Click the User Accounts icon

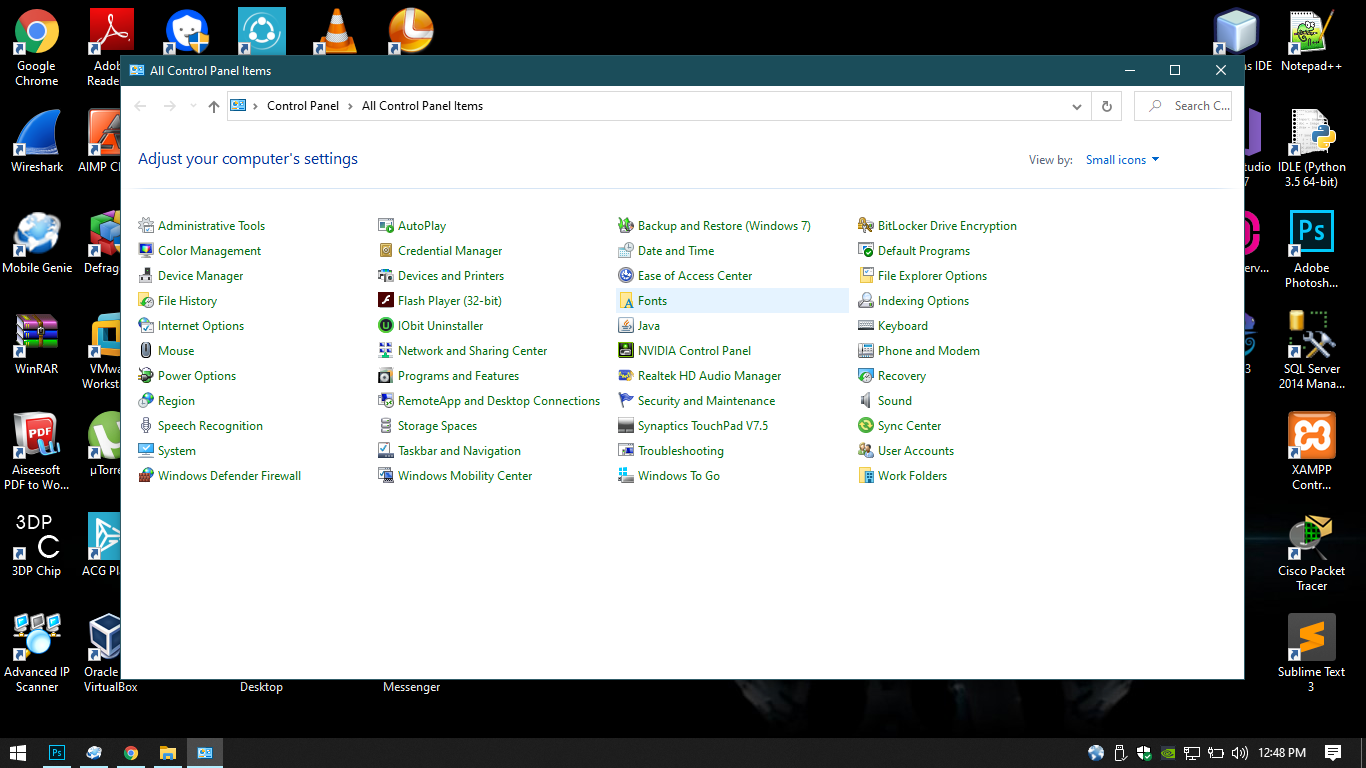click(x=866, y=451)
